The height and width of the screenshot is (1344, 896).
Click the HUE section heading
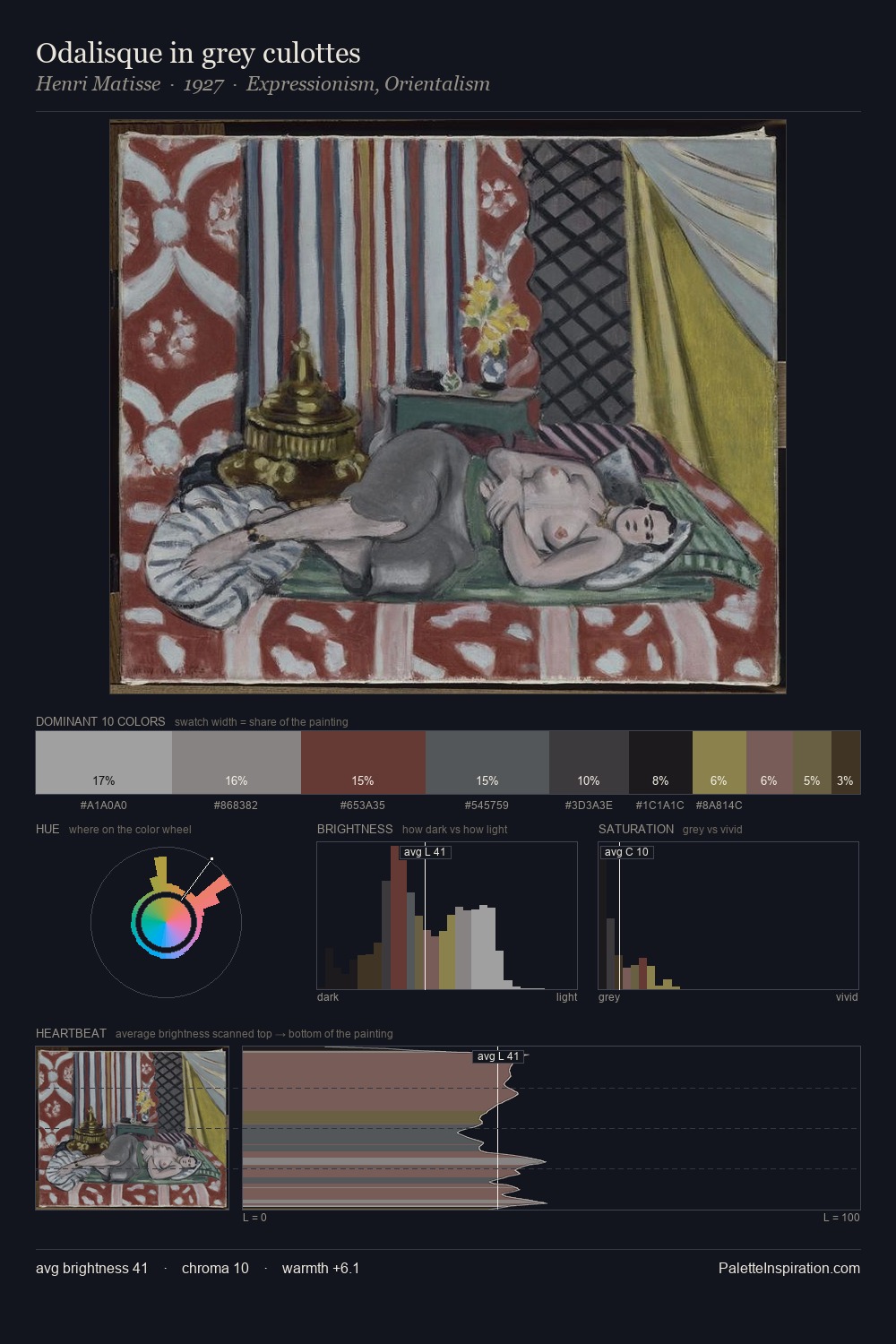(x=47, y=829)
